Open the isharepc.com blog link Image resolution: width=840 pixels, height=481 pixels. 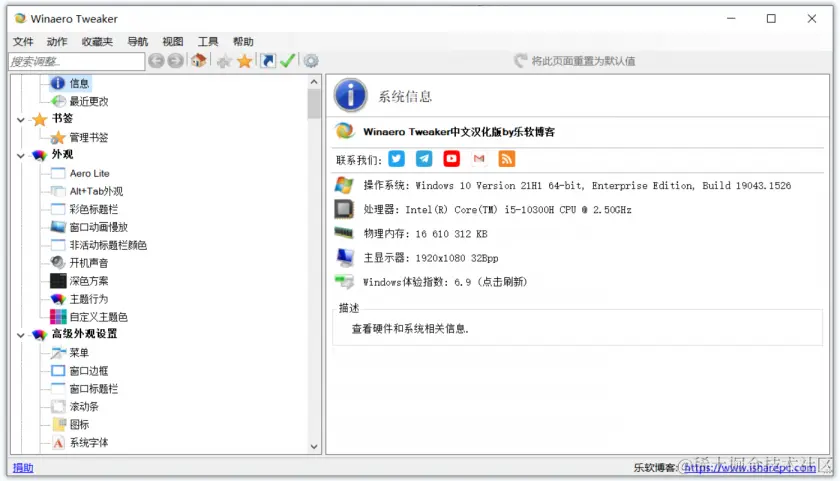(x=750, y=468)
